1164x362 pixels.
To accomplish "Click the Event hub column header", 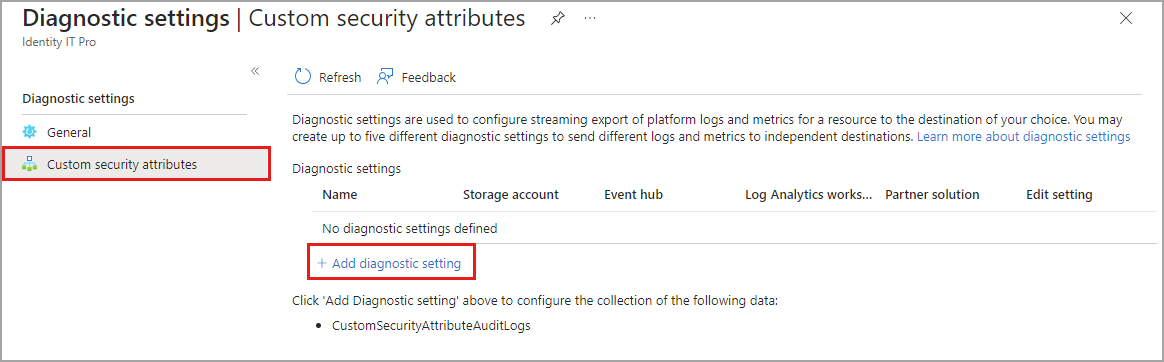I will point(633,194).
